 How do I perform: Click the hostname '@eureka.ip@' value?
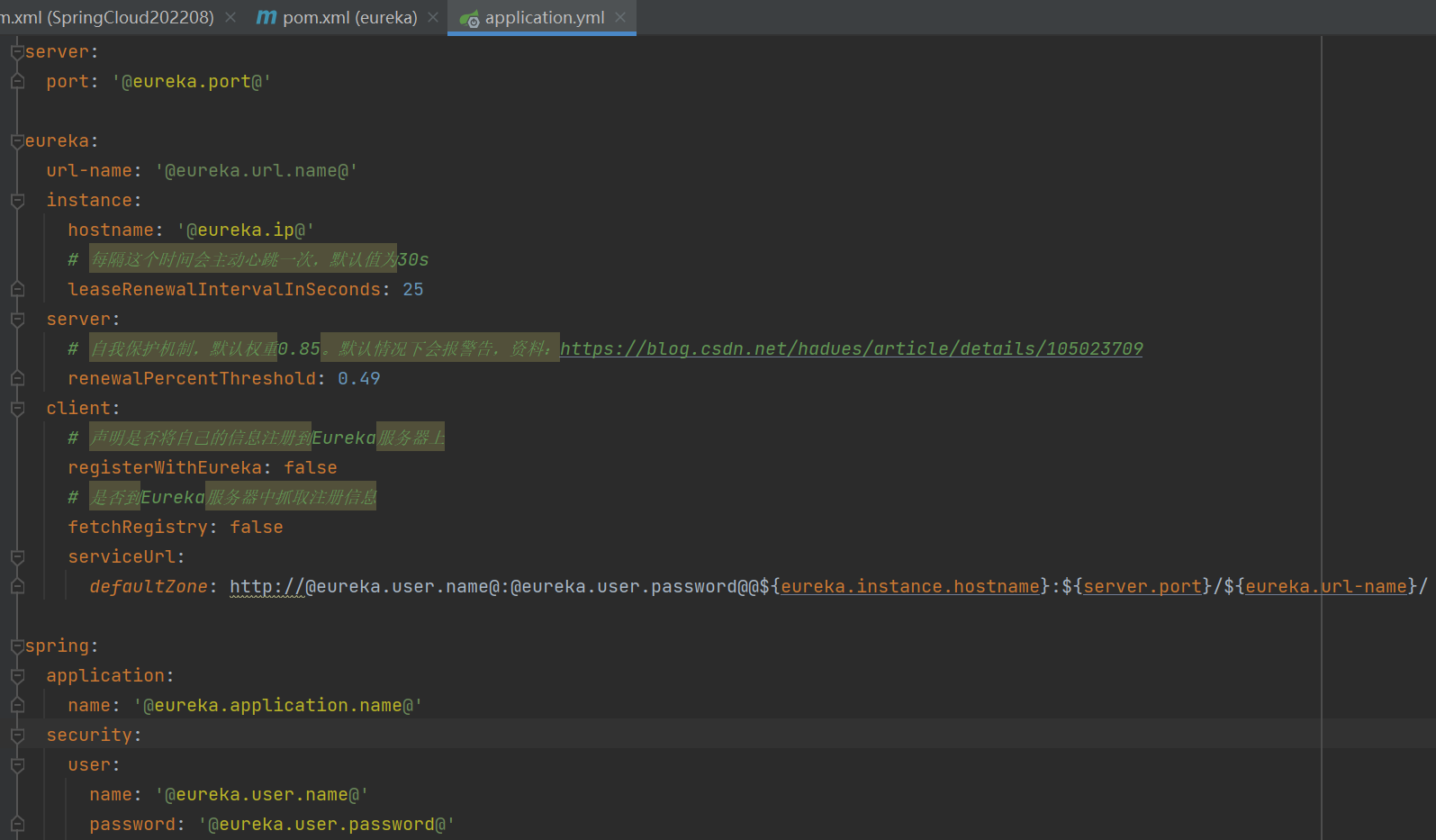click(x=246, y=230)
